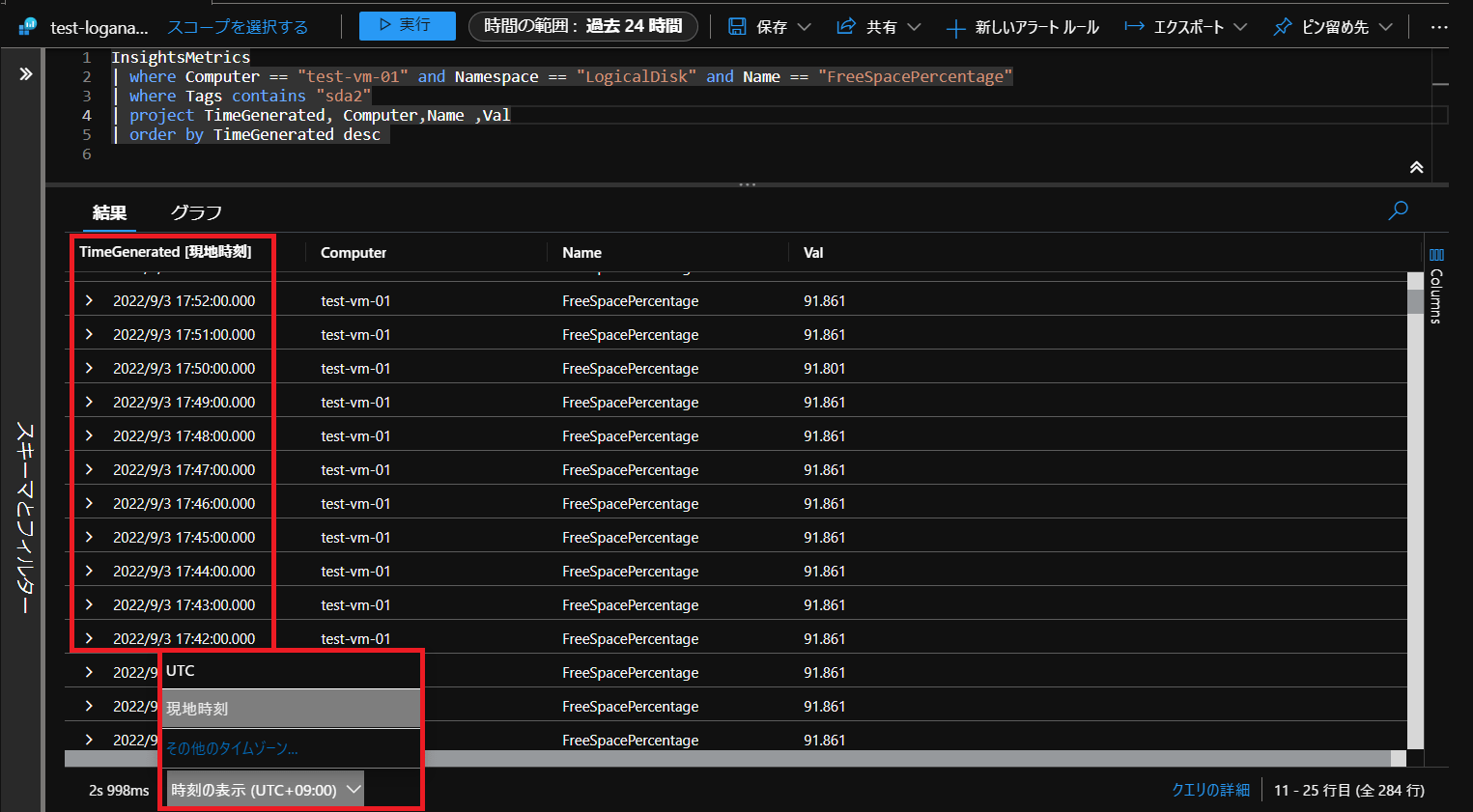1473x812 pixels.
Task: Click the 2s 998ms query duration
Action: click(119, 790)
